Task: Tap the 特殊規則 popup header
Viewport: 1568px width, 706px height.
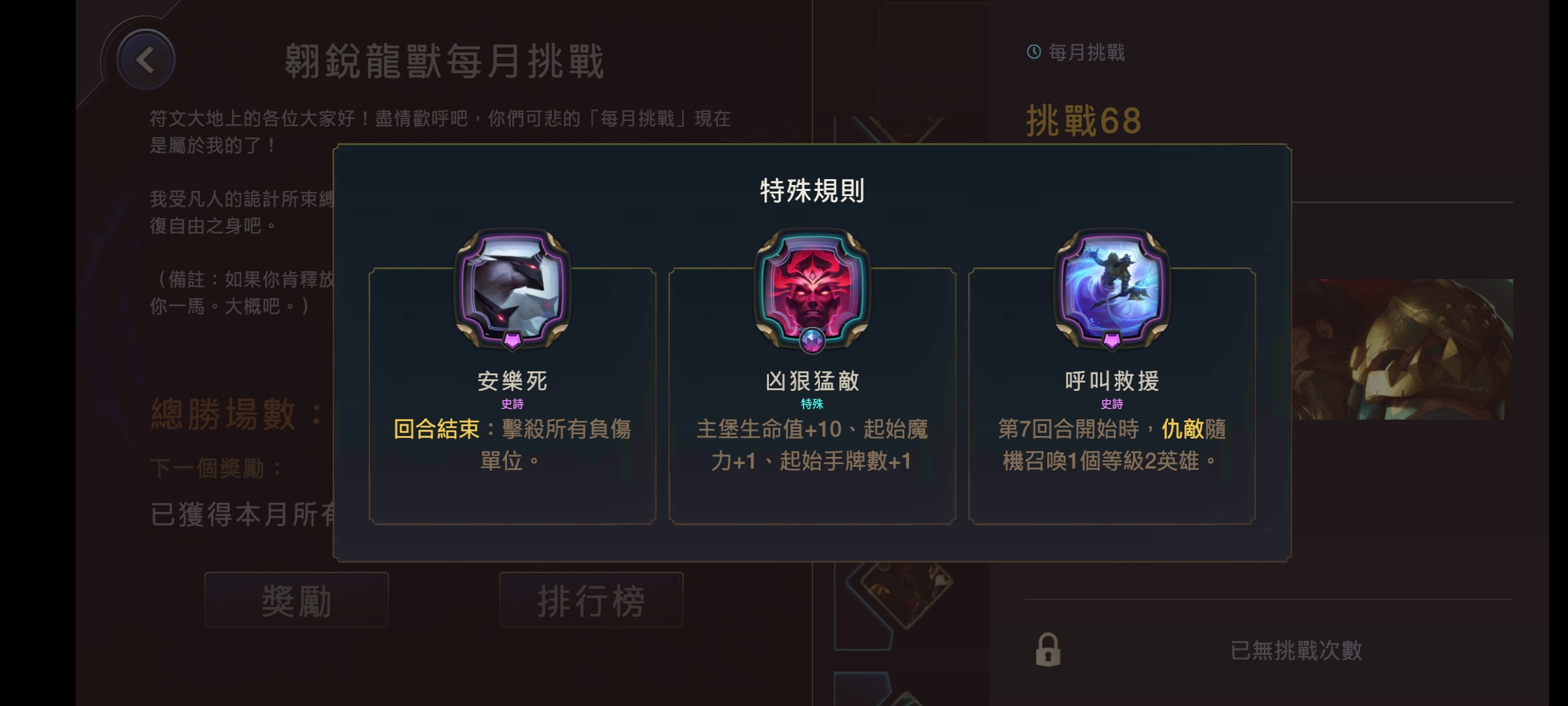Action: 812,190
